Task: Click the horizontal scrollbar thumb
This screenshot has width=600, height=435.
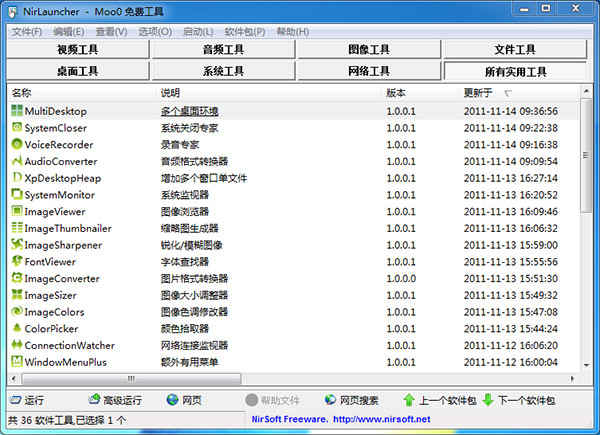Action: [131, 379]
